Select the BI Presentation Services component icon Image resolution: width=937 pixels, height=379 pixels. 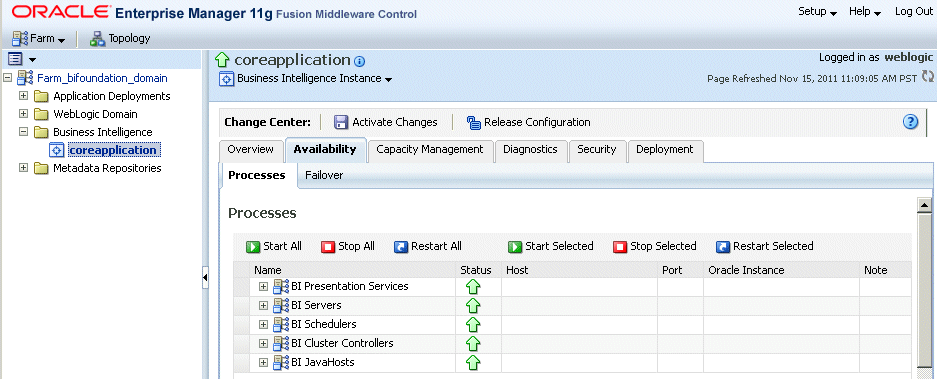pyautogui.click(x=281, y=287)
